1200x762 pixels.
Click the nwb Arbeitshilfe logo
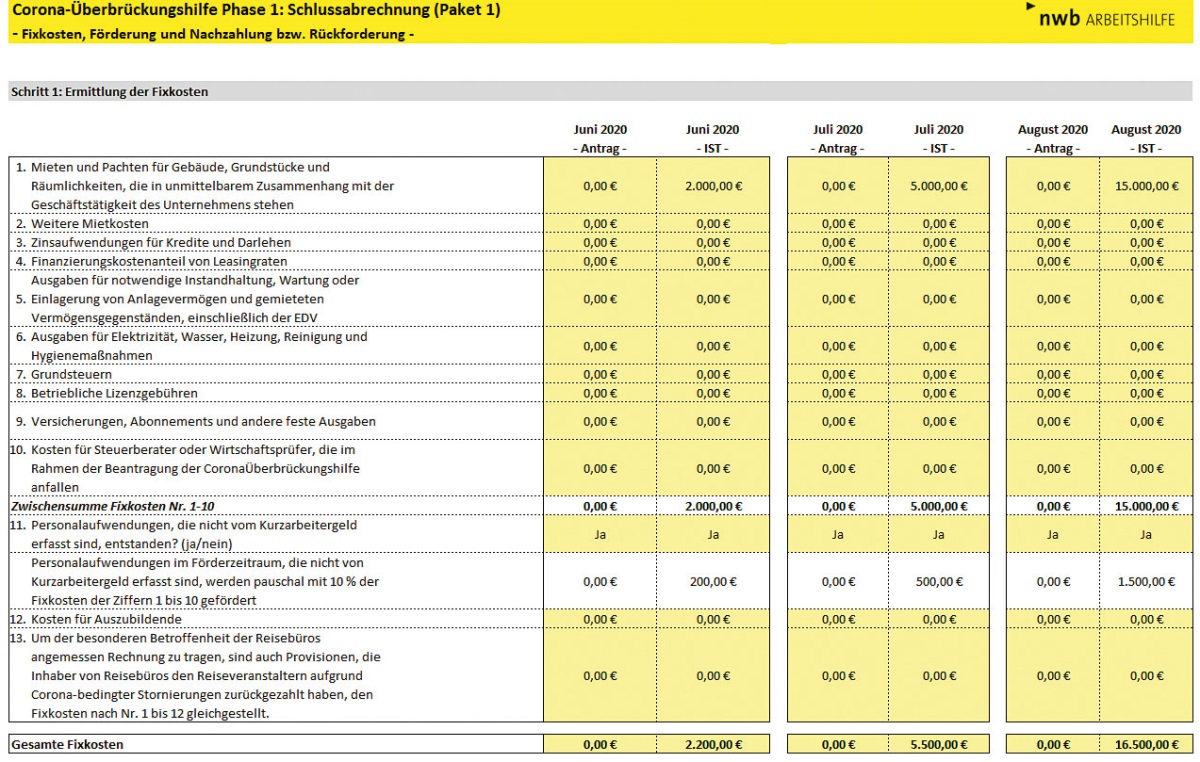pos(1101,17)
